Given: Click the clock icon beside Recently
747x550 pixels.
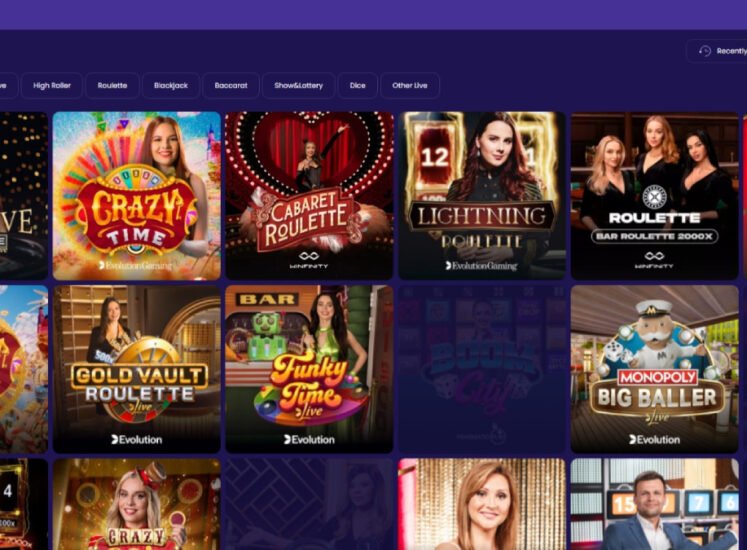Looking at the screenshot, I should point(705,51).
